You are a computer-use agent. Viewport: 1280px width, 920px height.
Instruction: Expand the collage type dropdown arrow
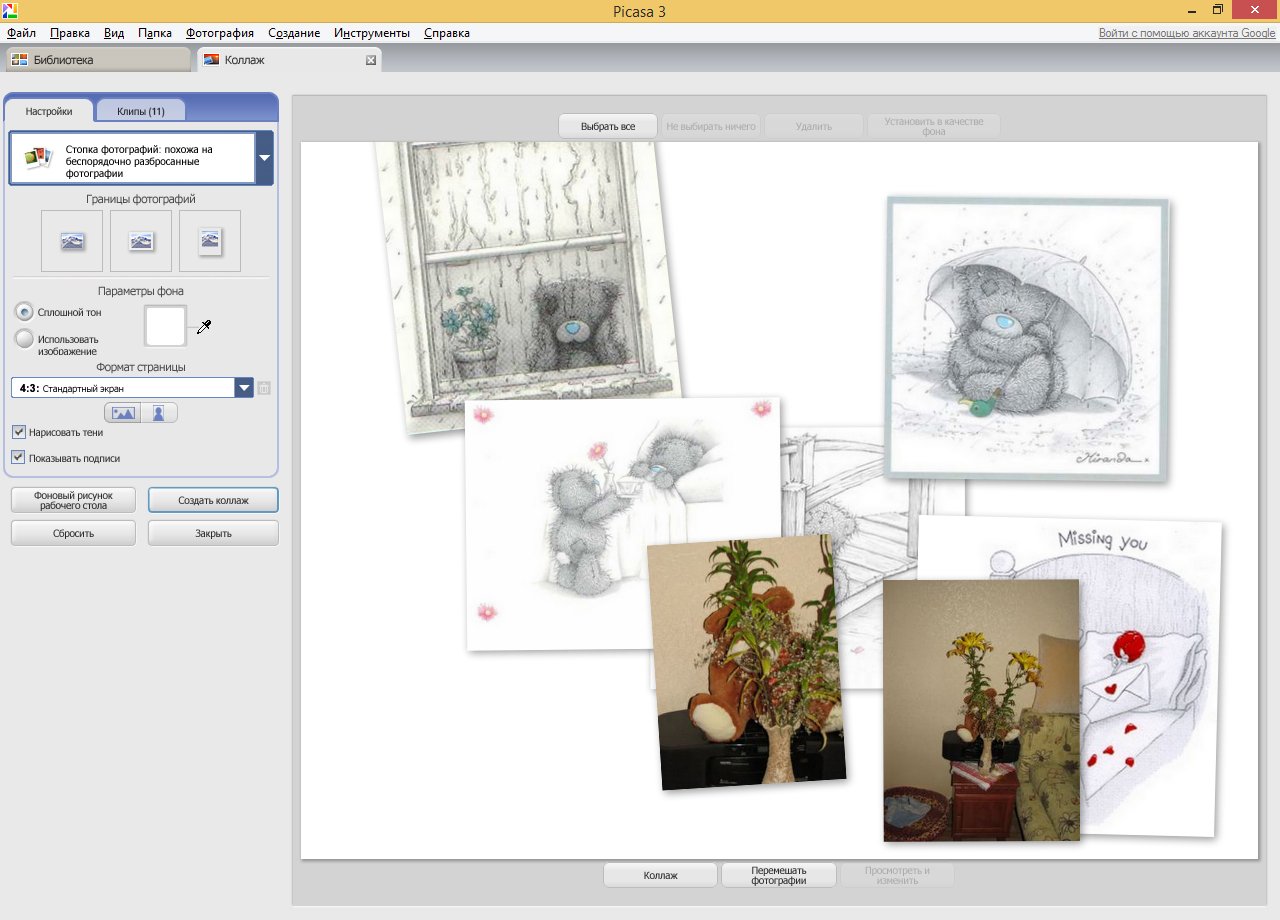point(265,158)
